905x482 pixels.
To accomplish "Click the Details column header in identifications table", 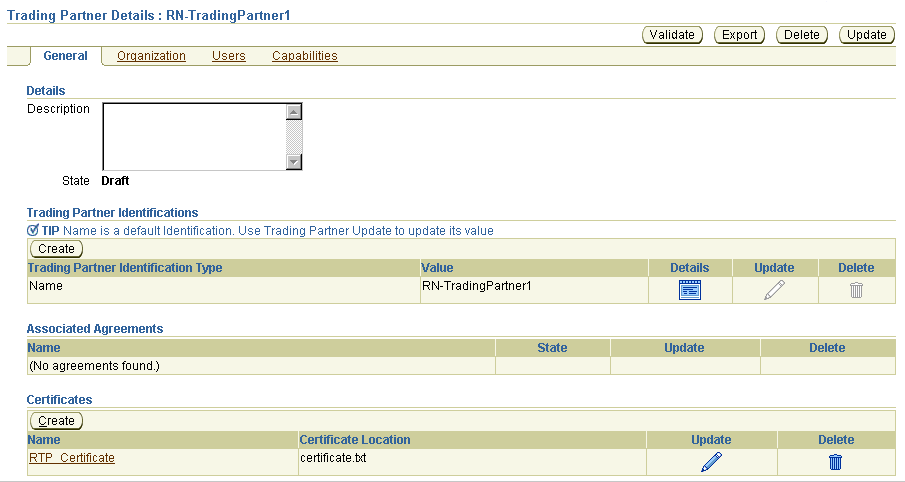I will tap(690, 268).
